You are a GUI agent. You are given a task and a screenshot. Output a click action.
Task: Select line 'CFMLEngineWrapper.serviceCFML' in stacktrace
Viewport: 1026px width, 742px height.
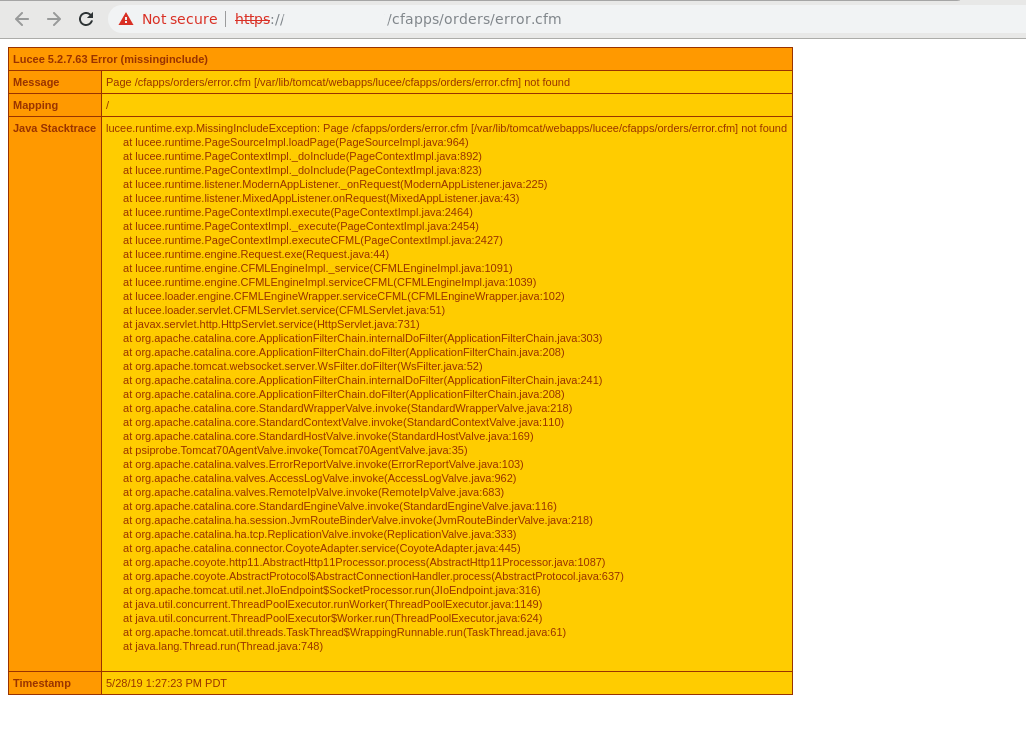pyautogui.click(x=344, y=296)
